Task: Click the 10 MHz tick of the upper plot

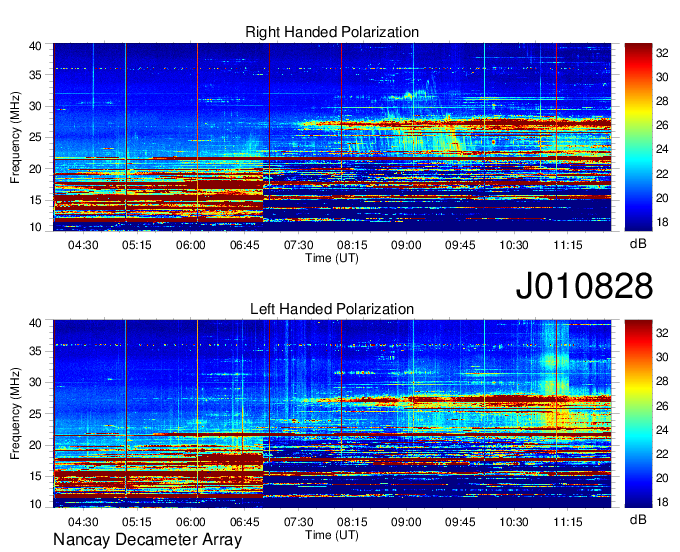Action: coord(35,227)
